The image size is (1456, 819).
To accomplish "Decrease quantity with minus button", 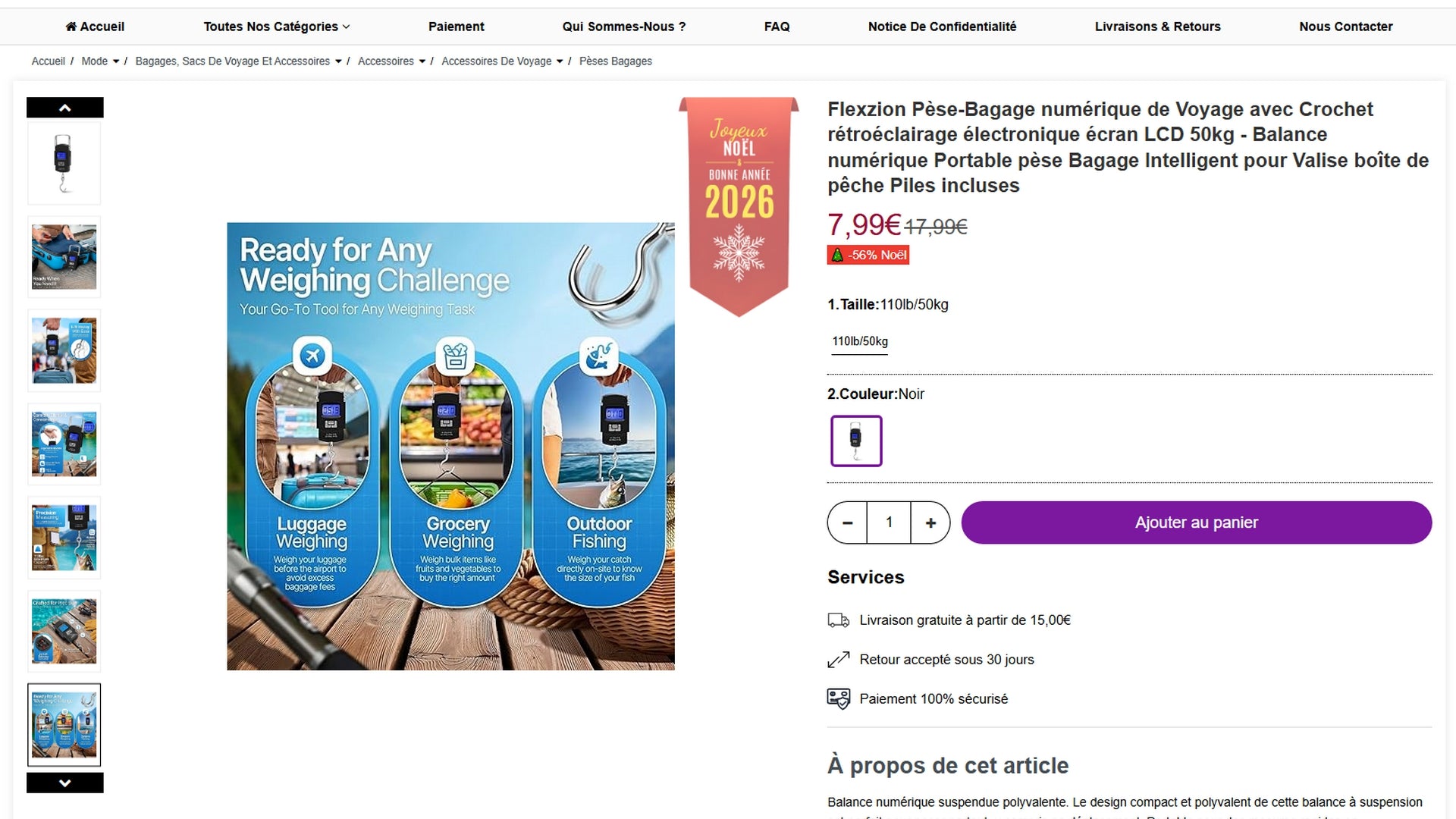I will pos(848,522).
